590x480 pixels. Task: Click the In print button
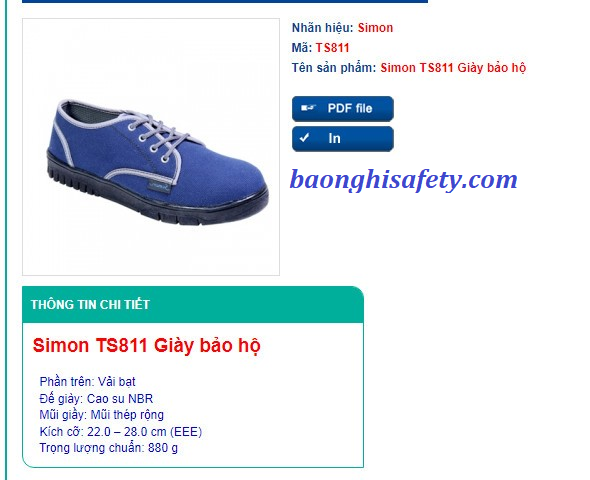click(343, 139)
